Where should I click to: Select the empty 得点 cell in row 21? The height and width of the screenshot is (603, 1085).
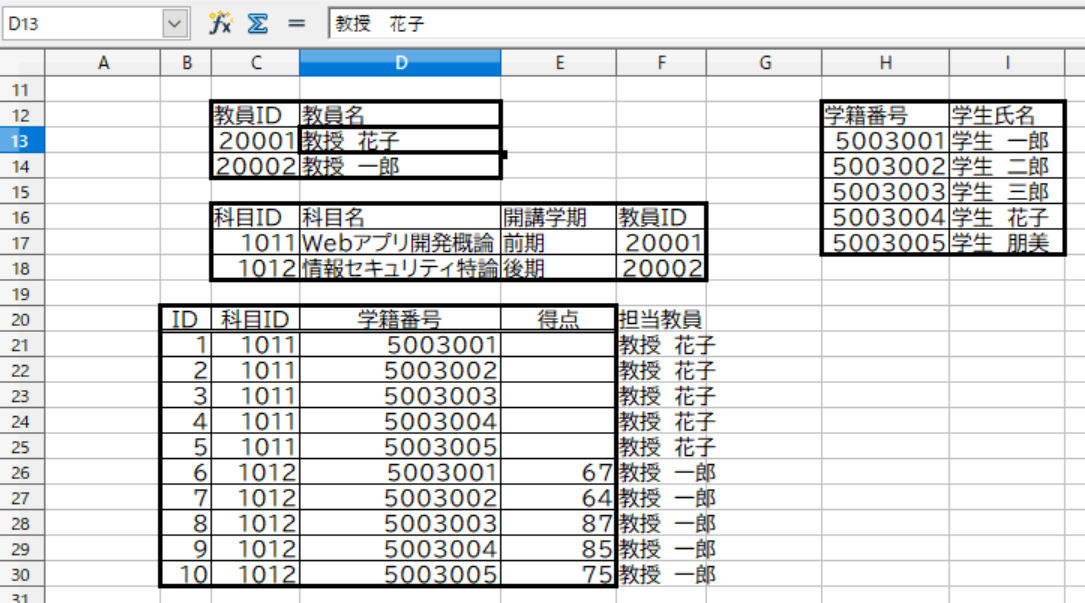pyautogui.click(x=559, y=345)
